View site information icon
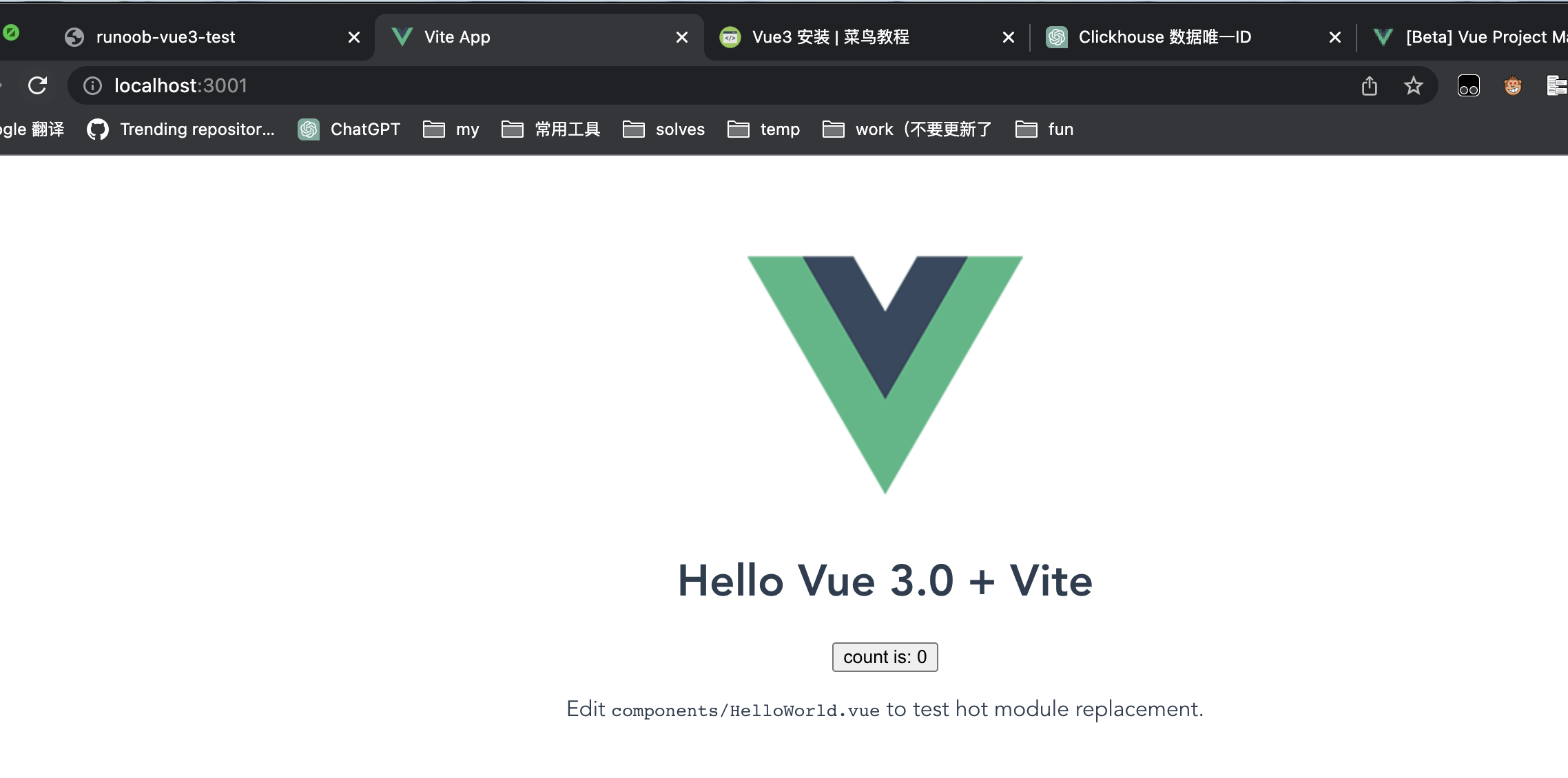Viewport: 1568px width, 778px height. tap(92, 85)
